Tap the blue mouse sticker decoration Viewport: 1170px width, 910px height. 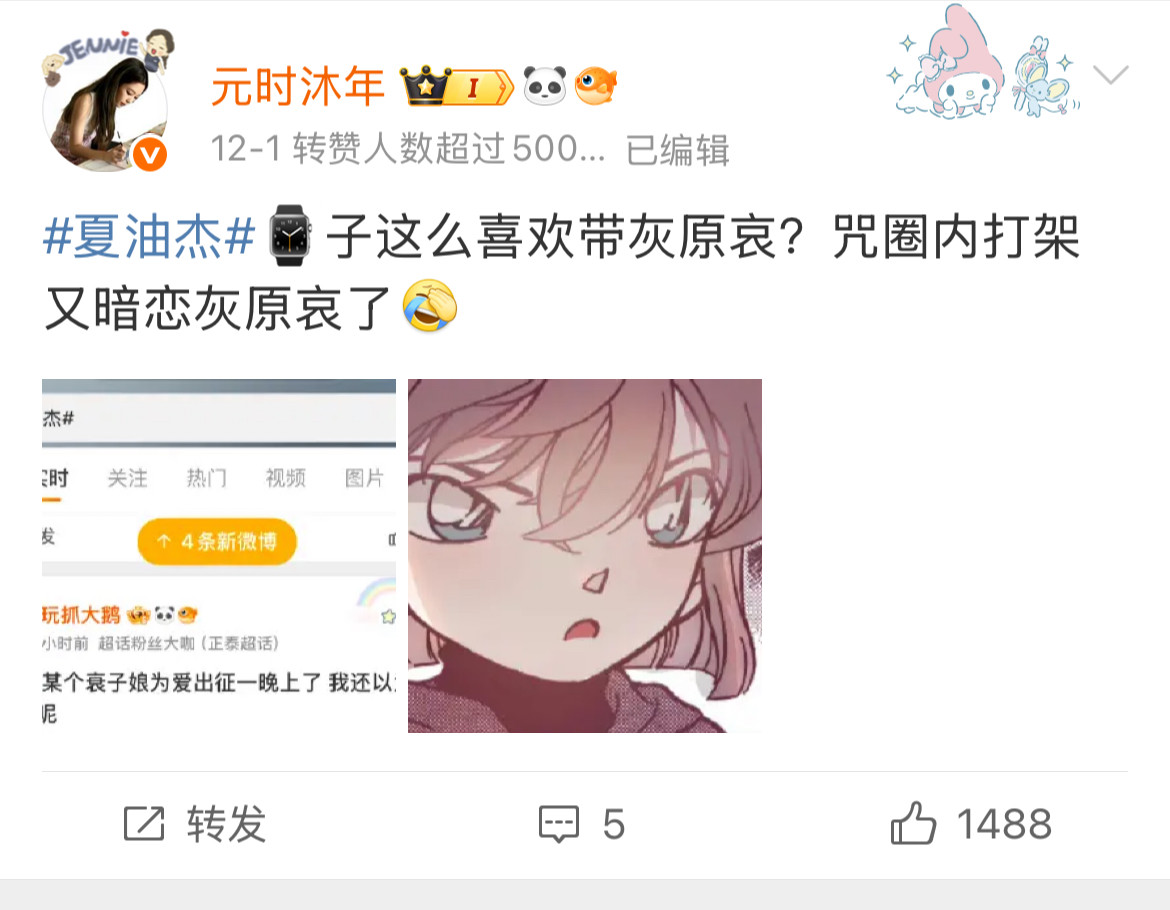[x=1042, y=76]
